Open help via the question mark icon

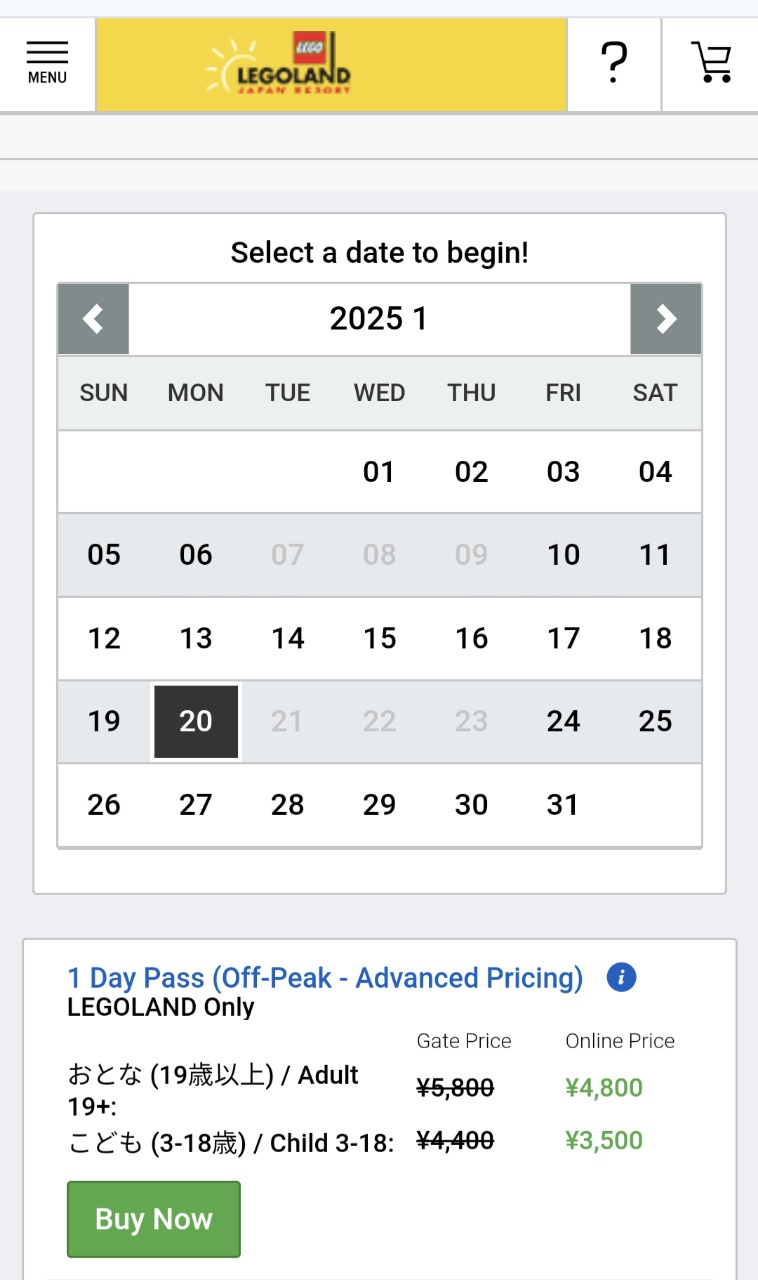click(x=614, y=63)
